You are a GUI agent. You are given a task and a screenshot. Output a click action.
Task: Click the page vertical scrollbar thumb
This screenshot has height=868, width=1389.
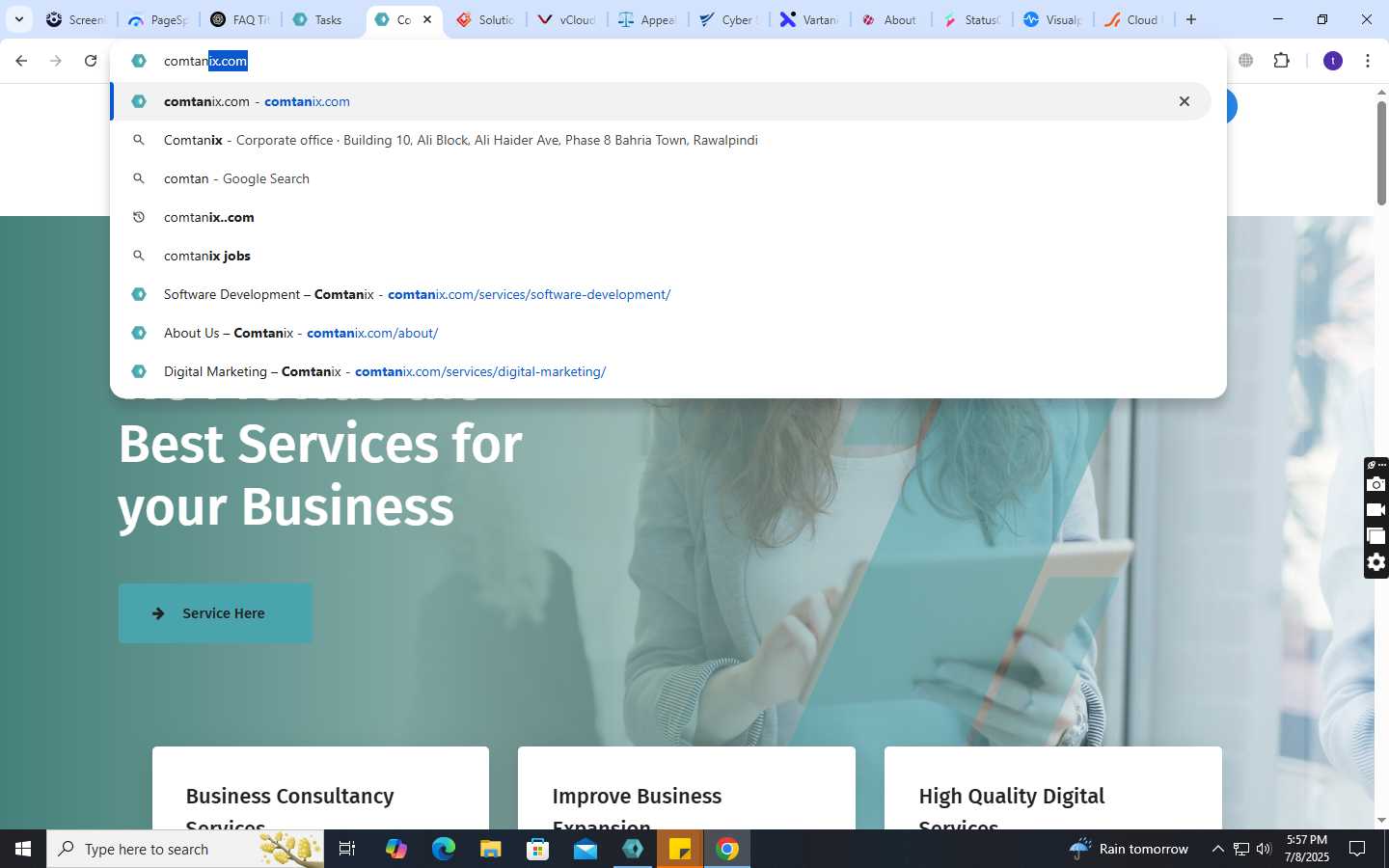(1381, 153)
